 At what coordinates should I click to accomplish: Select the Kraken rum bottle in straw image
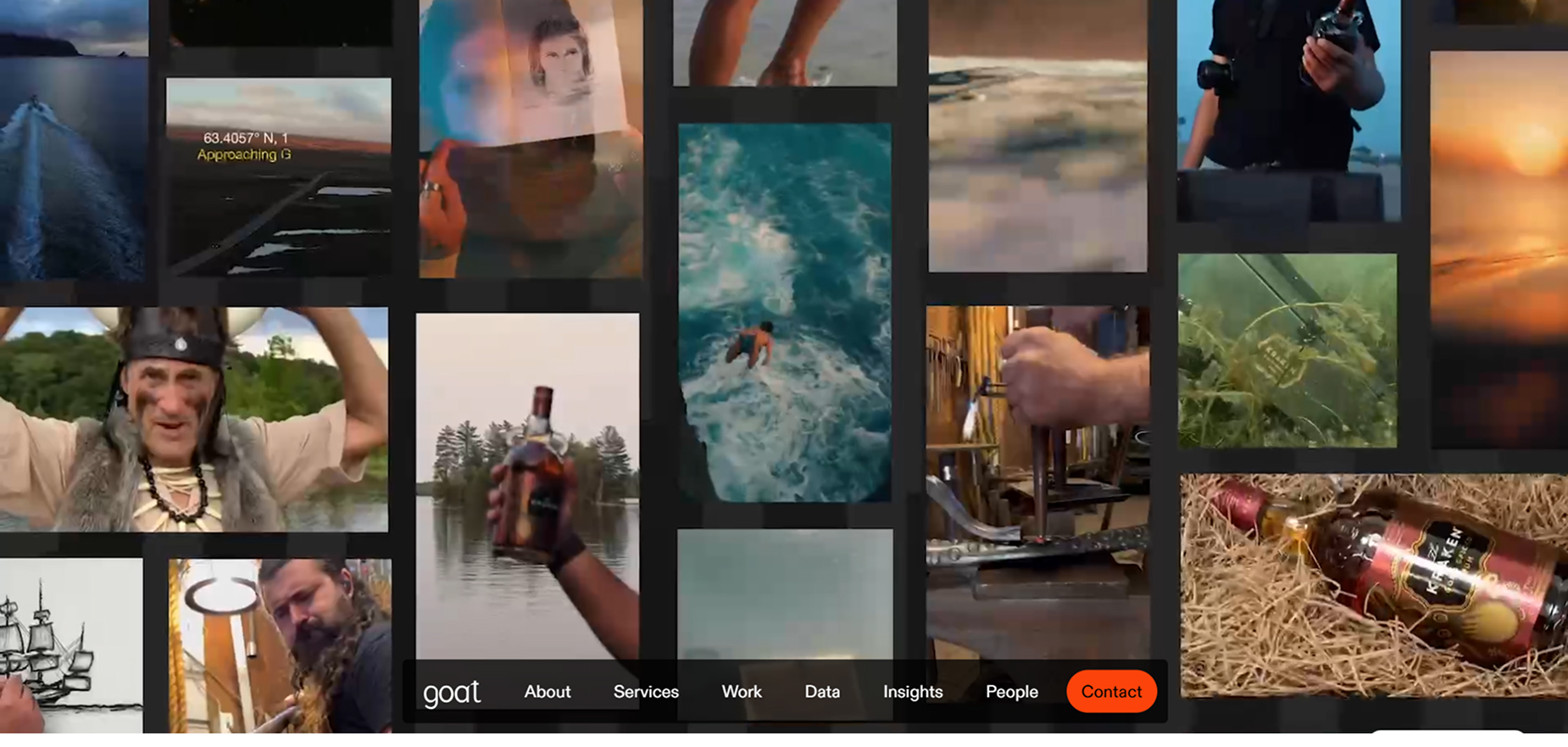[x=1374, y=585]
